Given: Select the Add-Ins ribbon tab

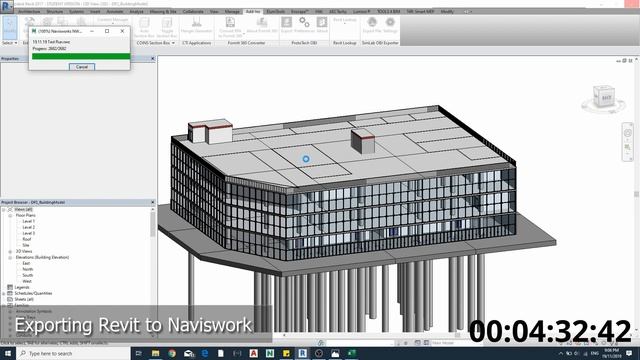Looking at the screenshot, I should point(253,12).
